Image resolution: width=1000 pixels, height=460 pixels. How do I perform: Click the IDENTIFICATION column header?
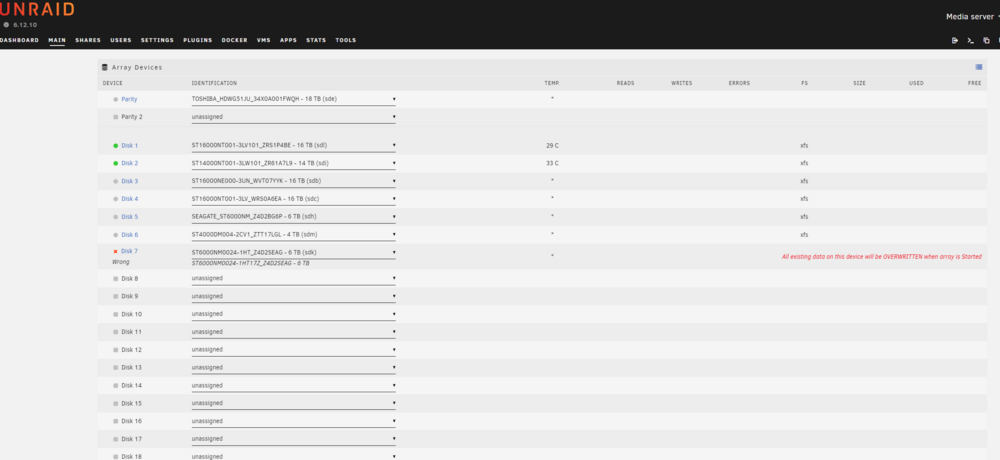(214, 84)
